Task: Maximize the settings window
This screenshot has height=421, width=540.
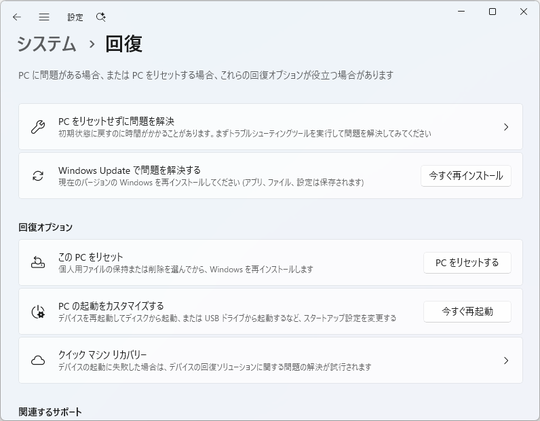Action: 492,12
